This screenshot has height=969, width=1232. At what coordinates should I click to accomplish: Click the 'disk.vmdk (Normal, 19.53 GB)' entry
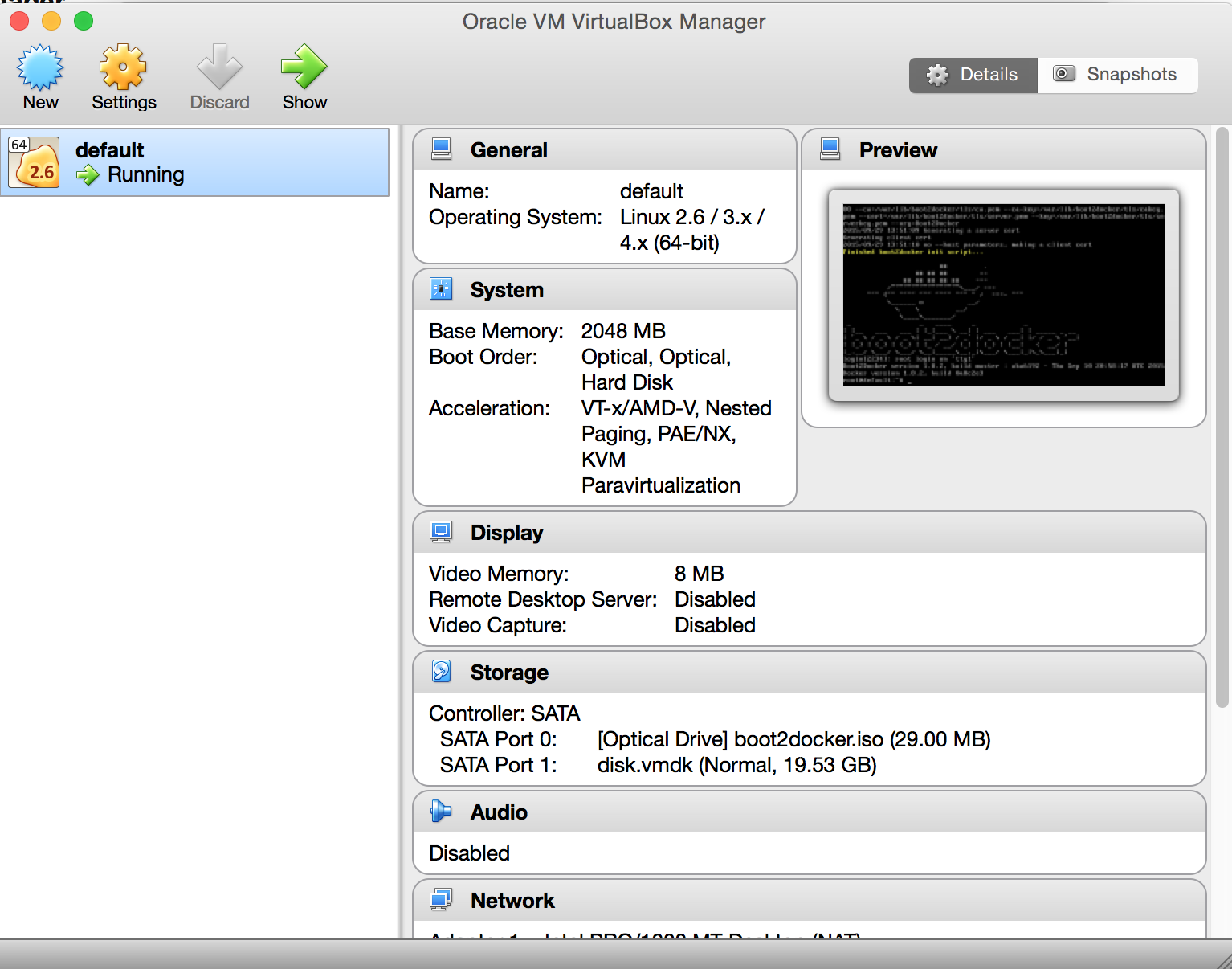(736, 765)
